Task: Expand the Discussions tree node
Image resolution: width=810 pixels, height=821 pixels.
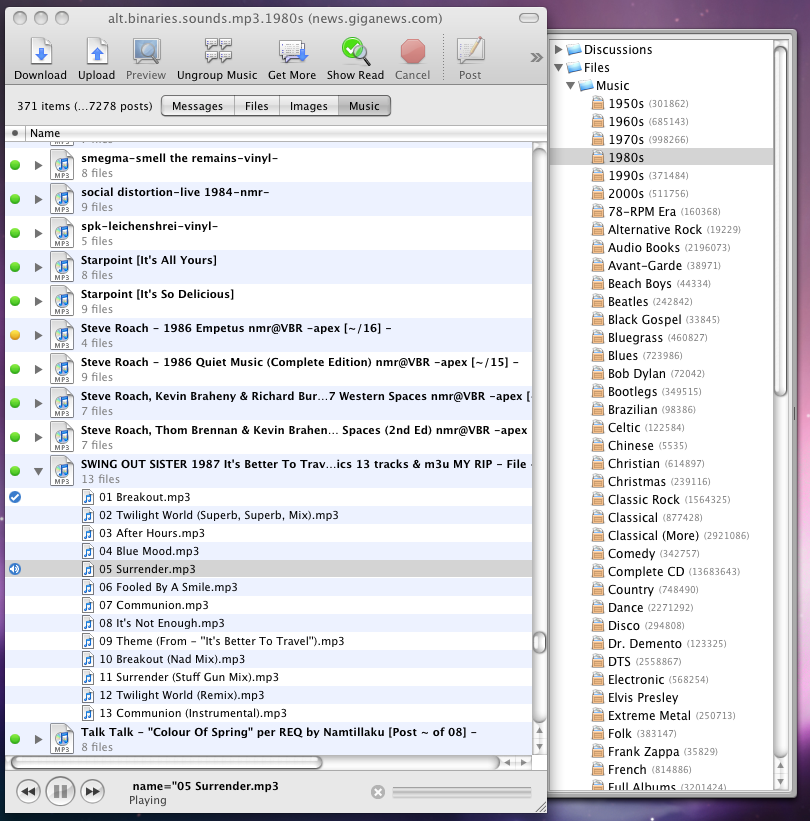Action: coord(558,49)
